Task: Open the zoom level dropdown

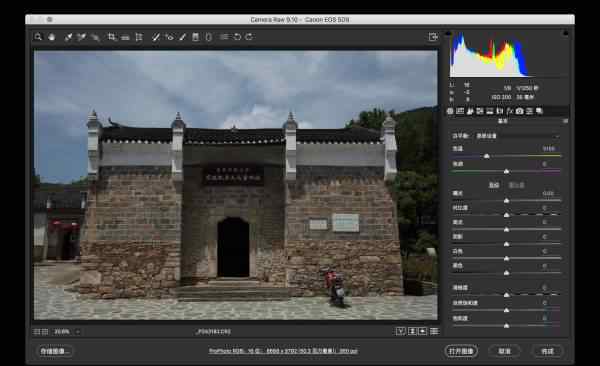Action: [x=78, y=332]
